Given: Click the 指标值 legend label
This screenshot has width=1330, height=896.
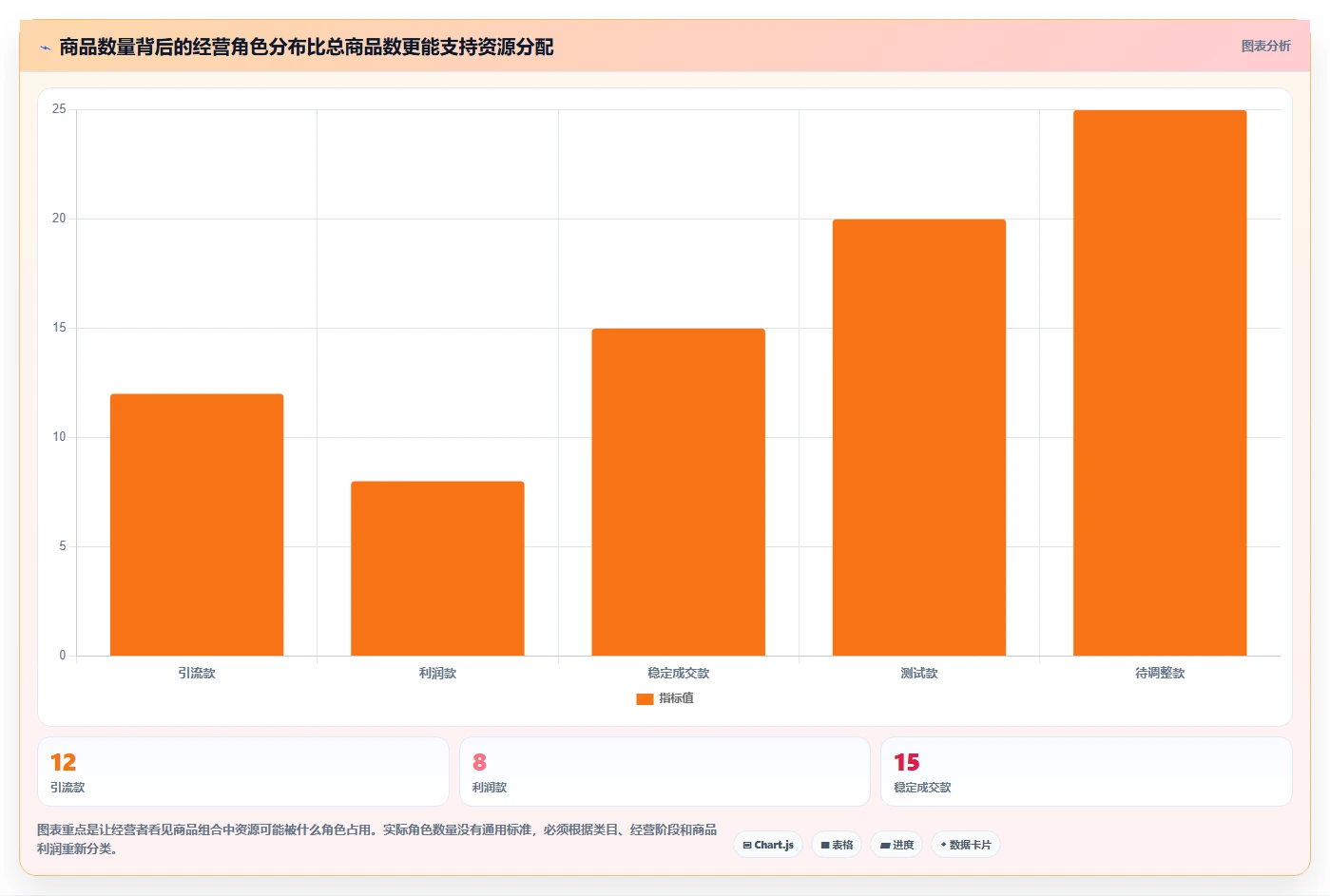Looking at the screenshot, I should click(x=676, y=698).
